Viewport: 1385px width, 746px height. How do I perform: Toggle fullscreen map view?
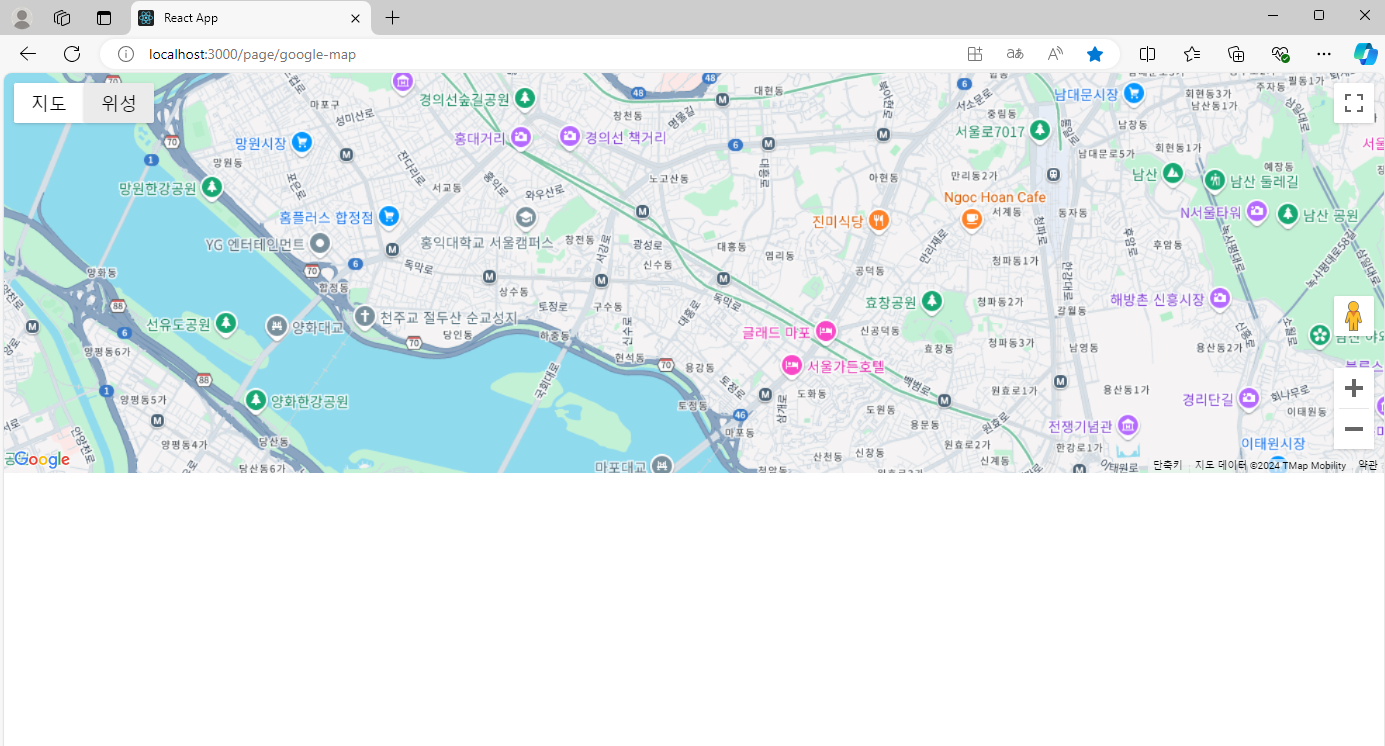(1354, 103)
